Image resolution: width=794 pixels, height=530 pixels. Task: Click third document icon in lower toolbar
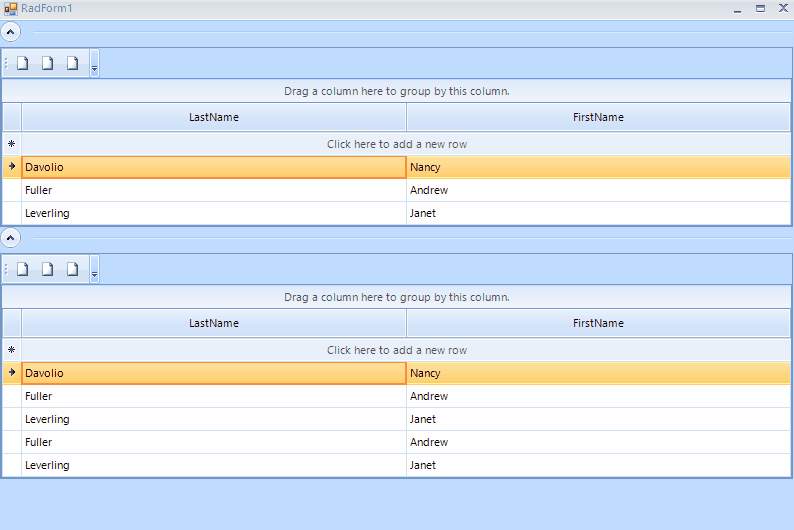pyautogui.click(x=72, y=269)
